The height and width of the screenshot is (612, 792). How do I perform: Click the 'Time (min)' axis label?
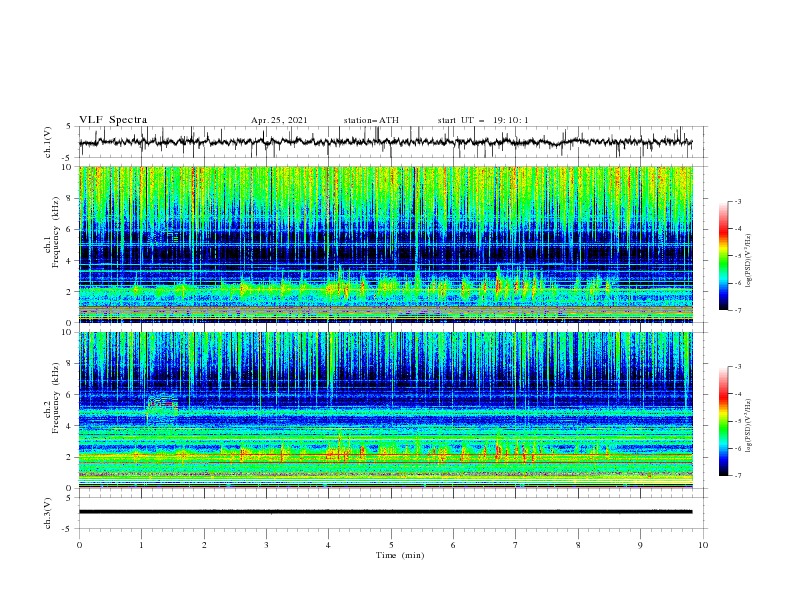pos(400,555)
